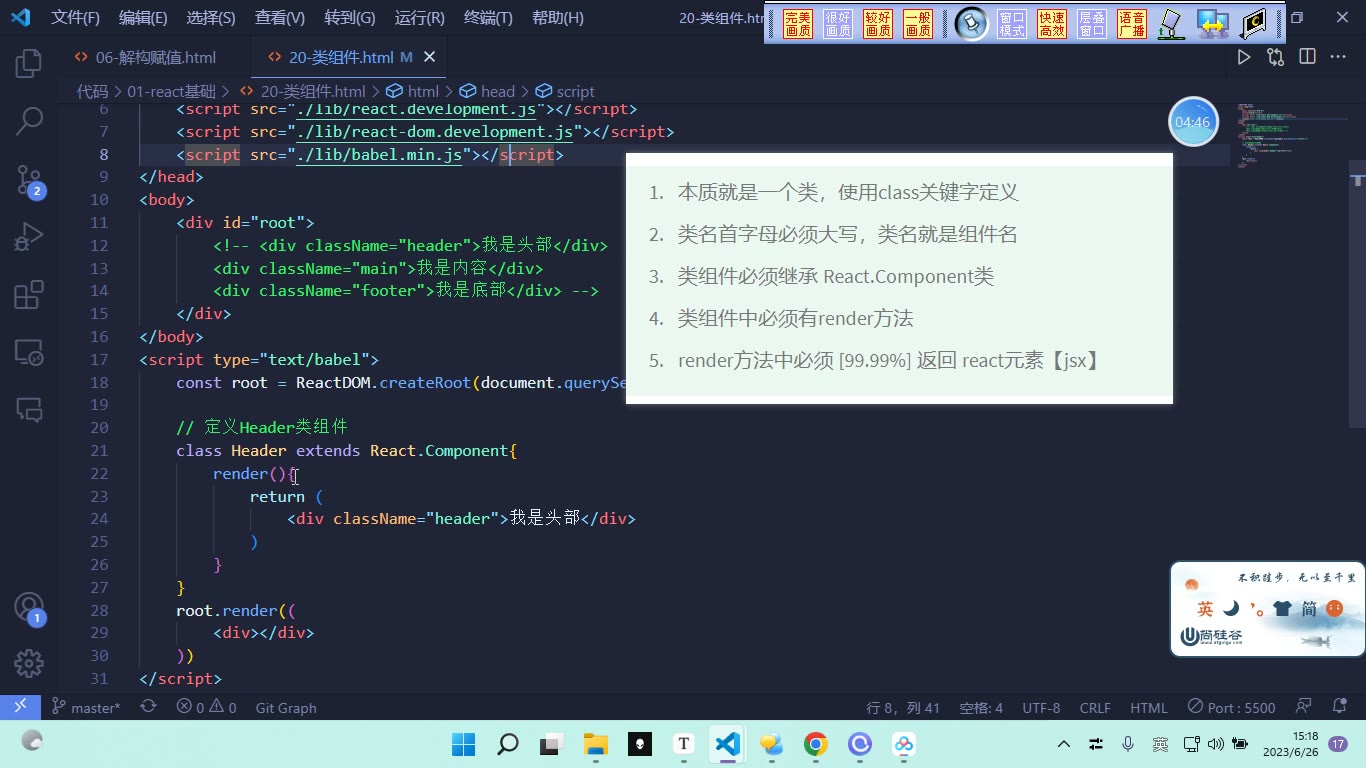Synchronize changes using the status bar sync icon
The image size is (1366, 768).
point(148,707)
